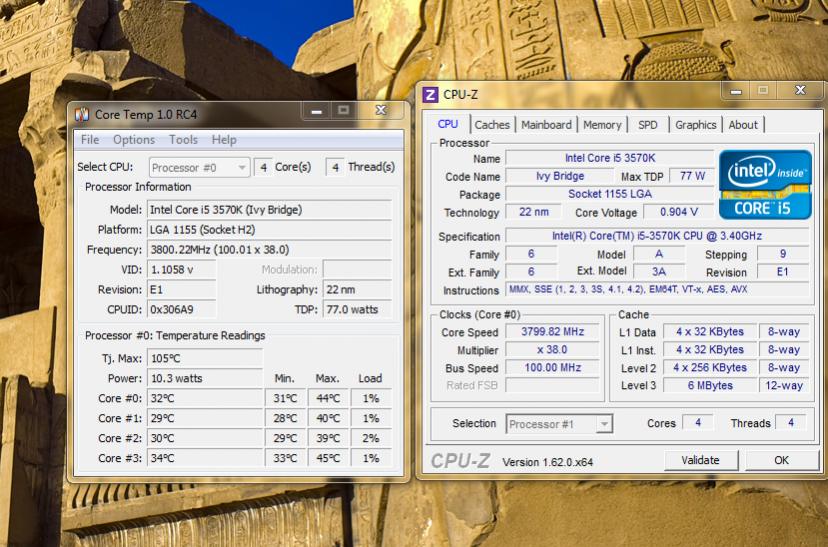The height and width of the screenshot is (547, 828).
Task: Click the Ext. Model value 3A
Action: coord(658,272)
